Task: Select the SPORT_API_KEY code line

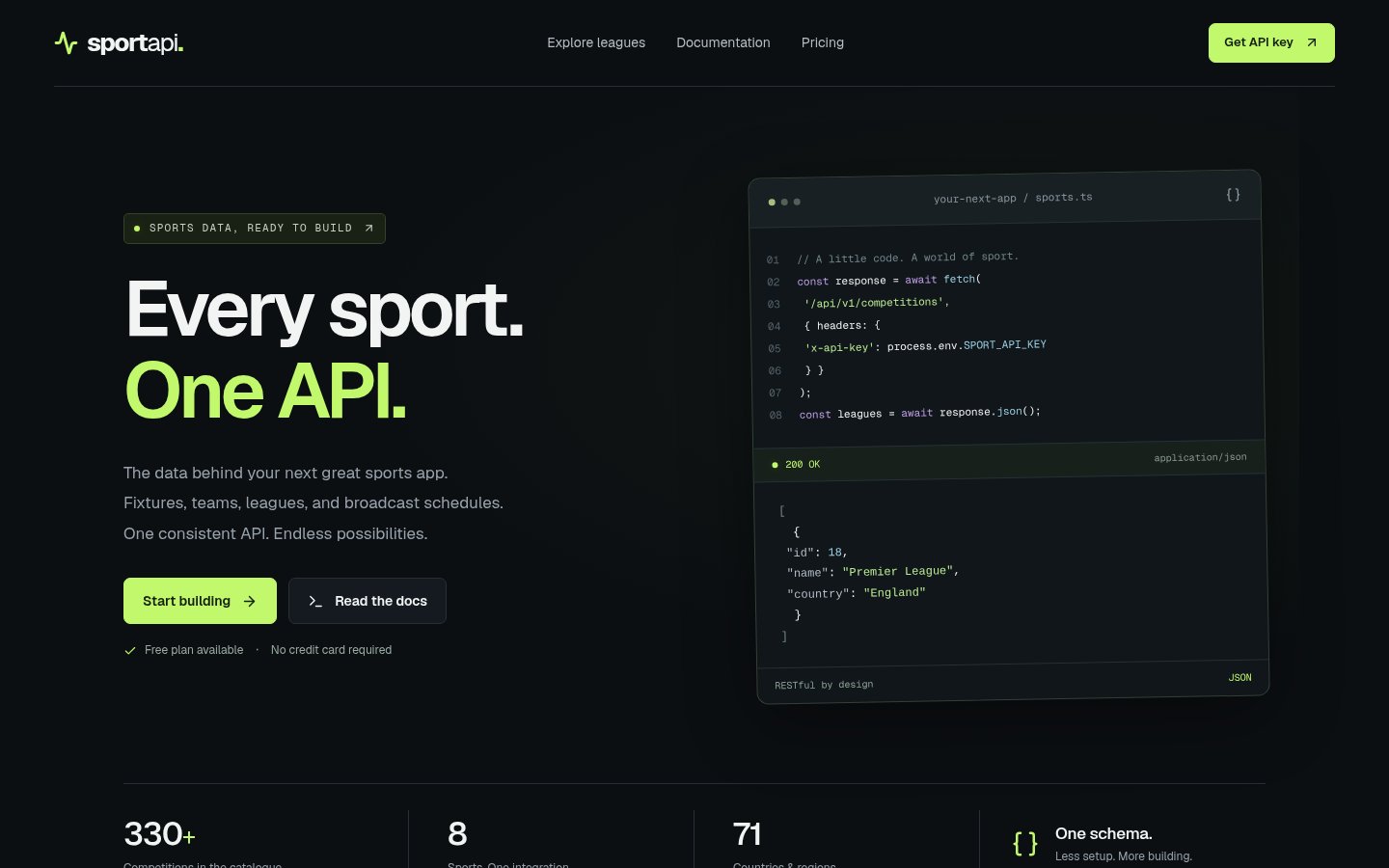Action: (926, 346)
